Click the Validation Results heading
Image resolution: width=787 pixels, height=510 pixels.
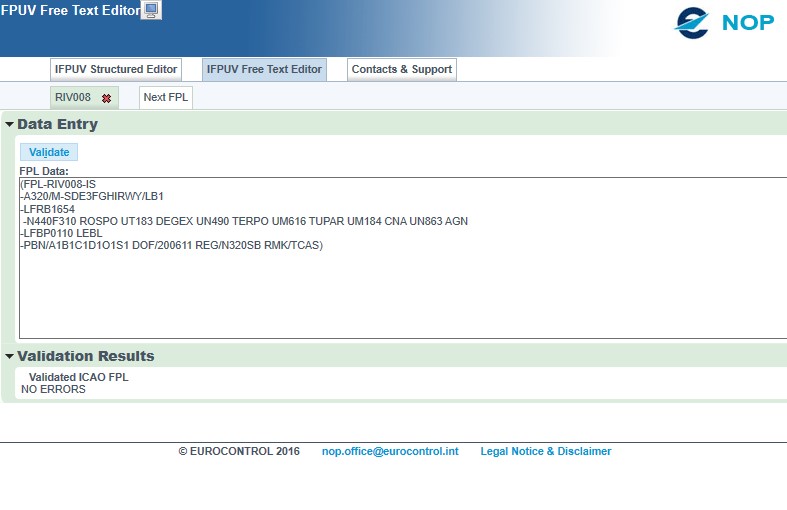(86, 356)
